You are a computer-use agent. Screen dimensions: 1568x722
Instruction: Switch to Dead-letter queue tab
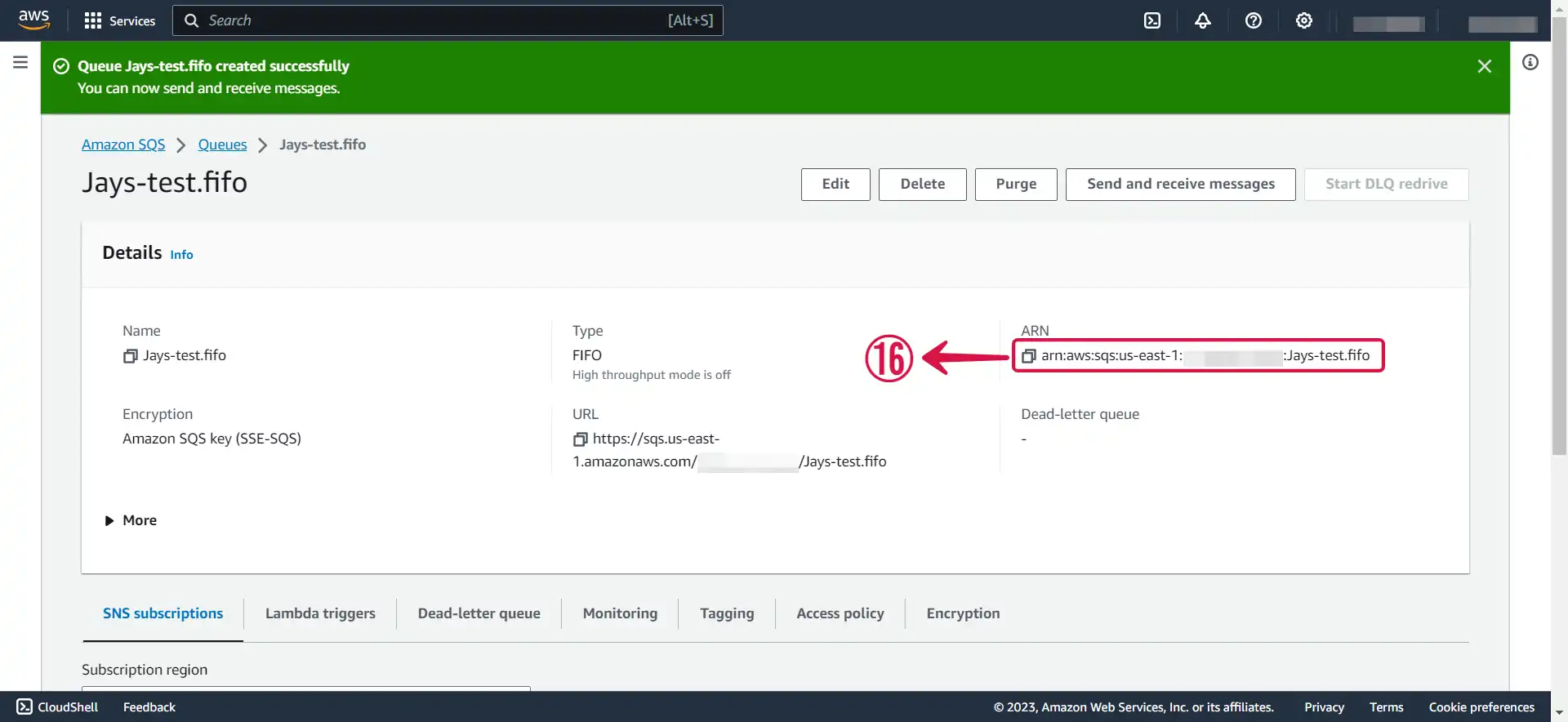(x=479, y=613)
